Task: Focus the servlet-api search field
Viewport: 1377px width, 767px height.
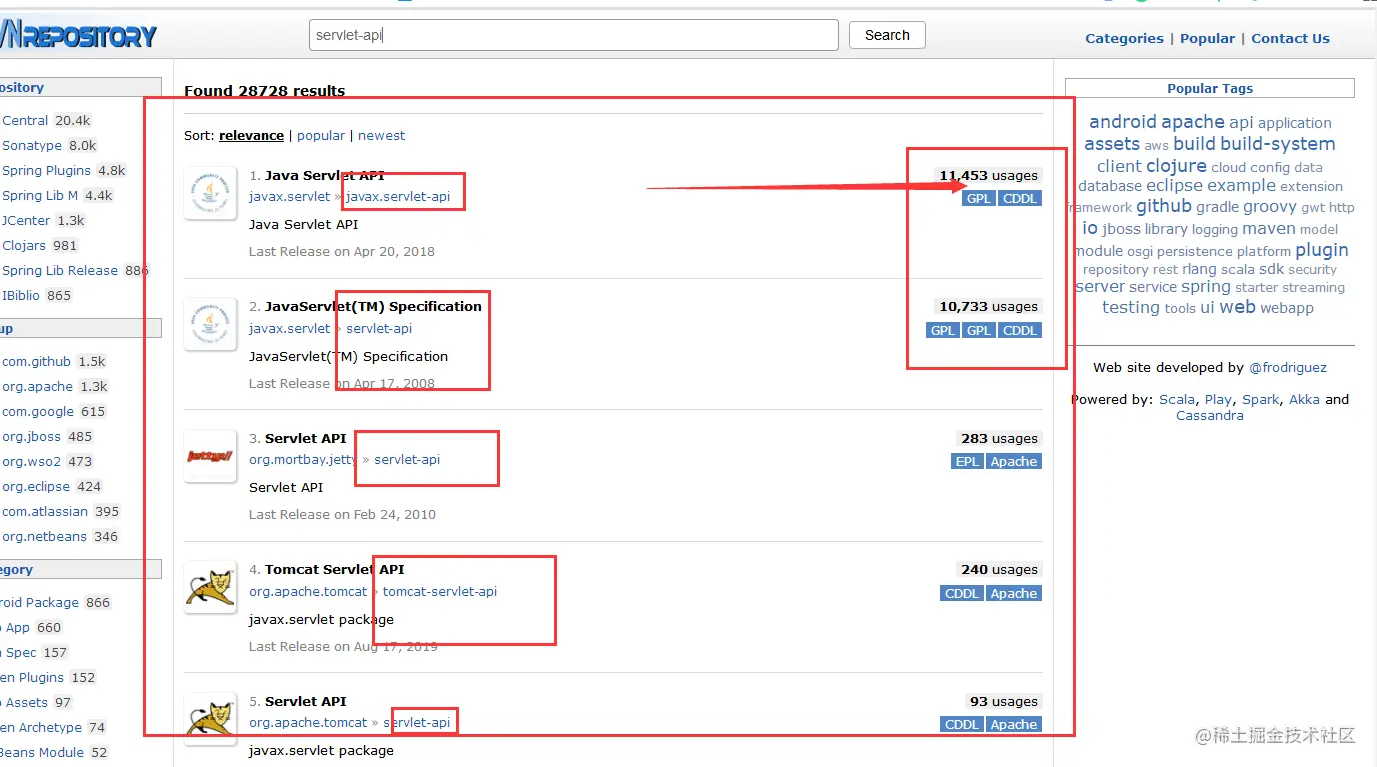Action: [574, 35]
